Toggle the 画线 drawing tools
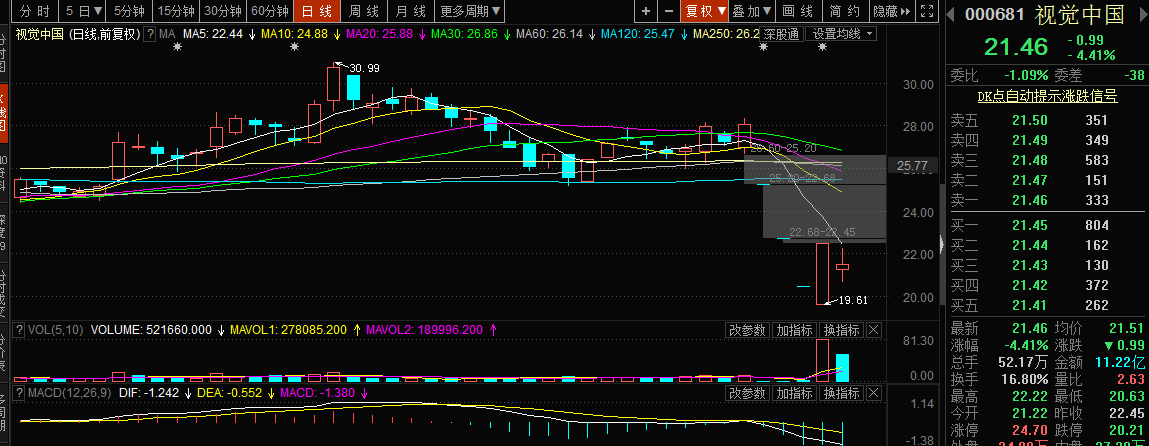Viewport: 1149px width, 446px height. (x=797, y=12)
